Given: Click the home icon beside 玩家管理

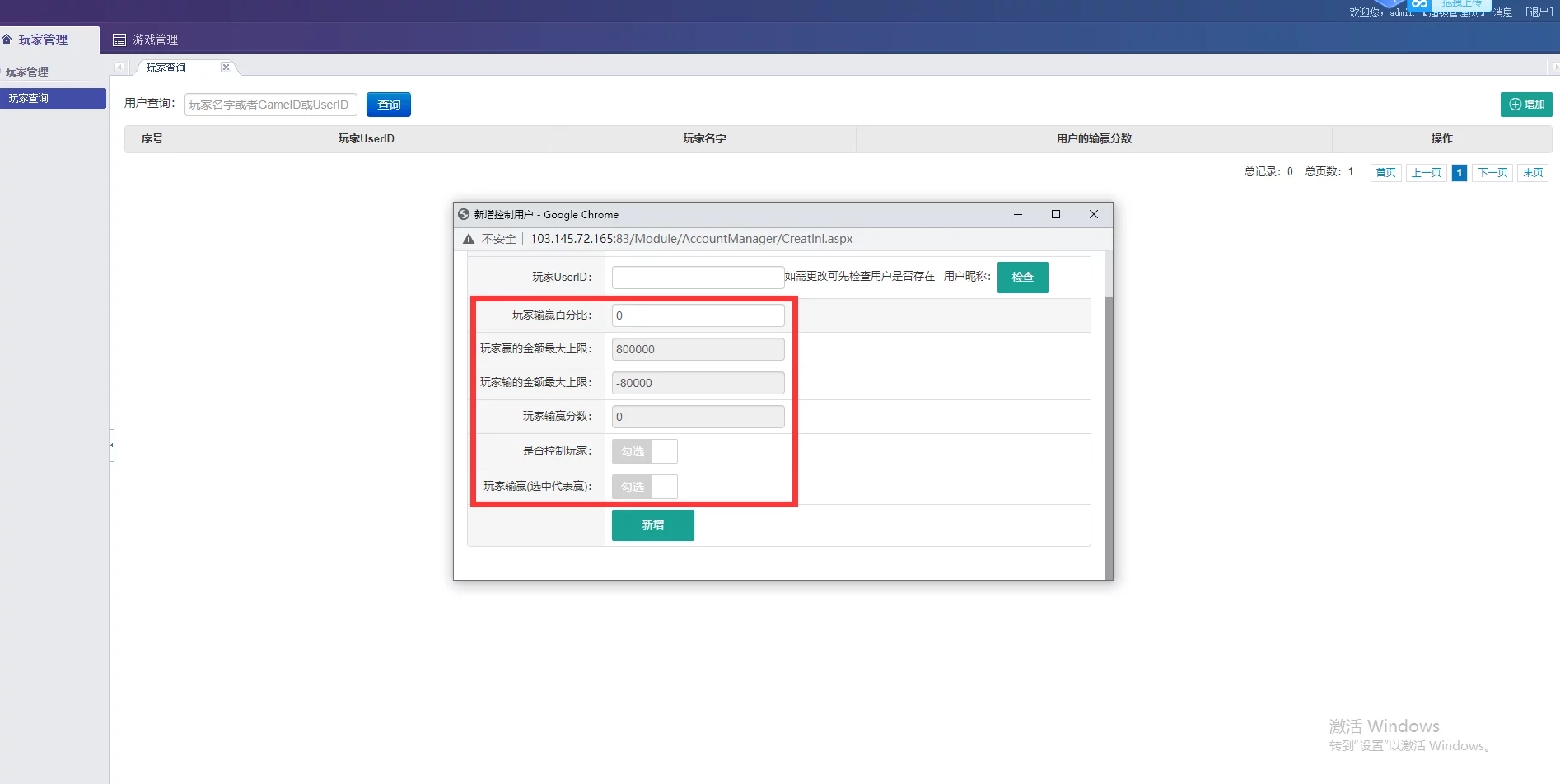Looking at the screenshot, I should click(7, 39).
